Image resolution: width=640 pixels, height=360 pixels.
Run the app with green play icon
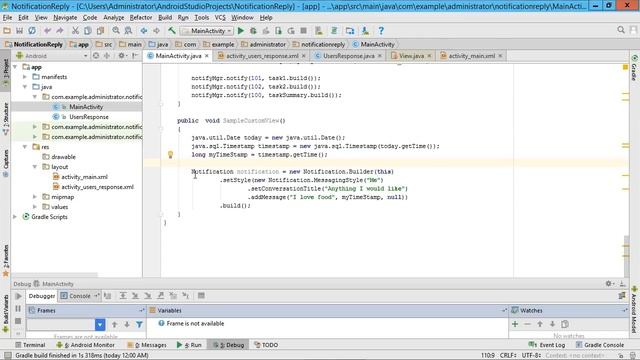pos(241,31)
